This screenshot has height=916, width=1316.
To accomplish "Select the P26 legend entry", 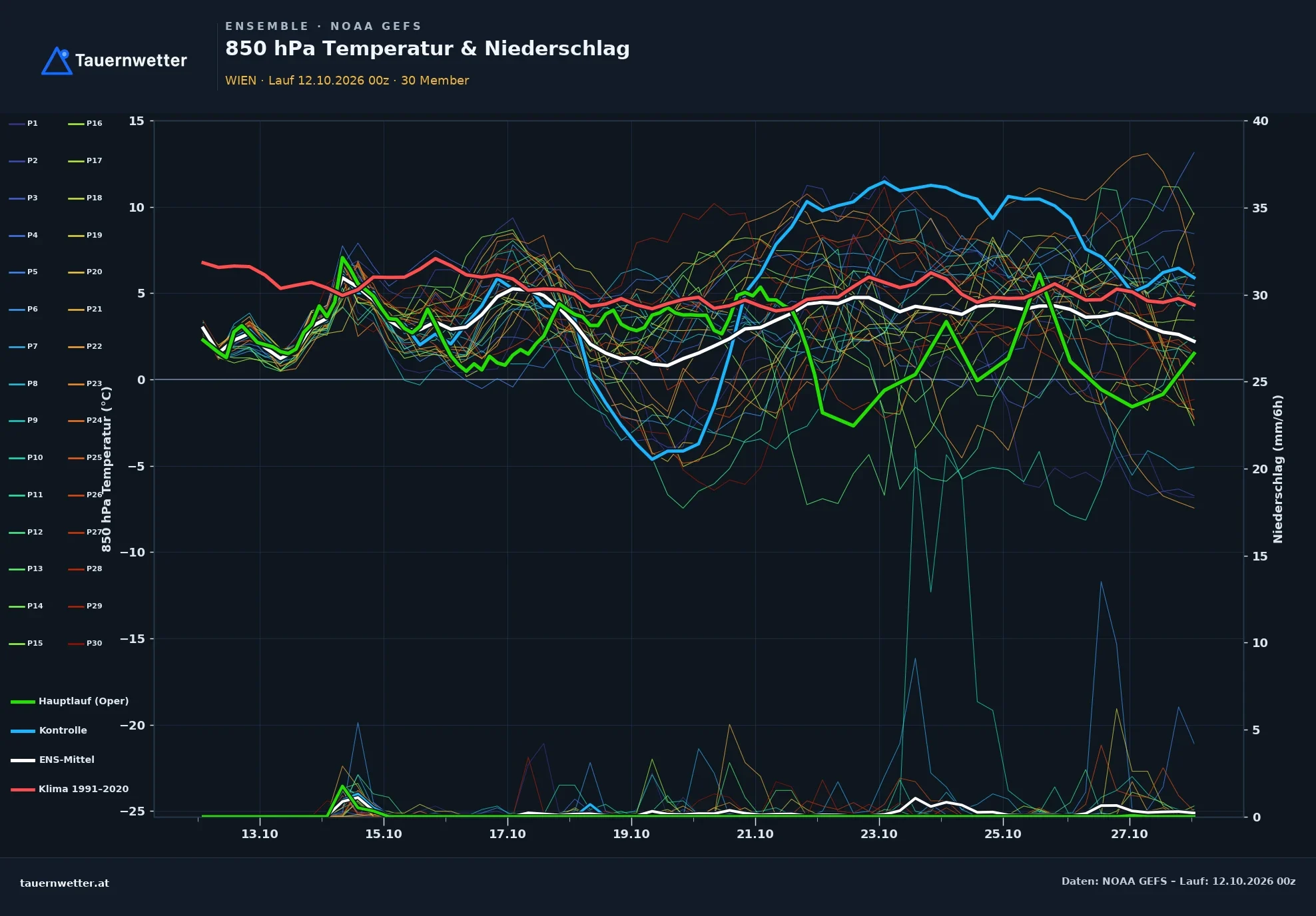I will tap(85, 495).
